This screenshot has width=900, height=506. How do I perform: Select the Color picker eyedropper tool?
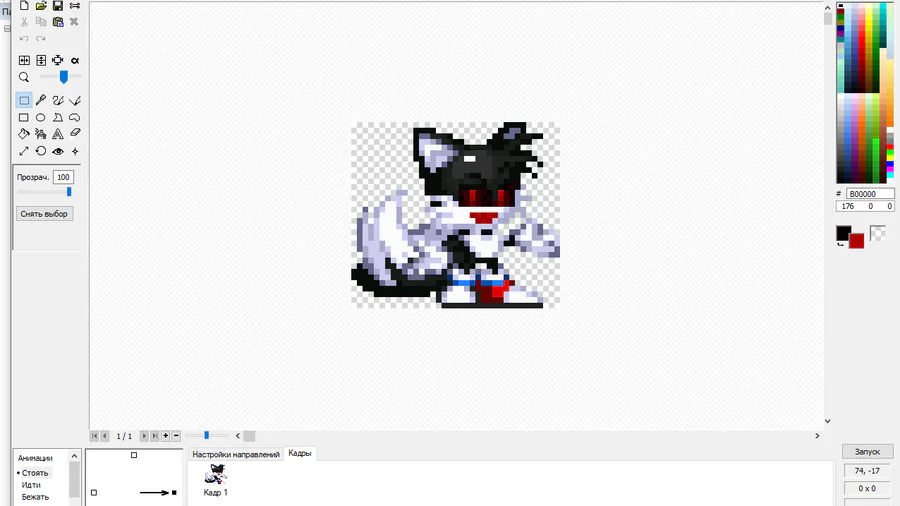click(41, 100)
